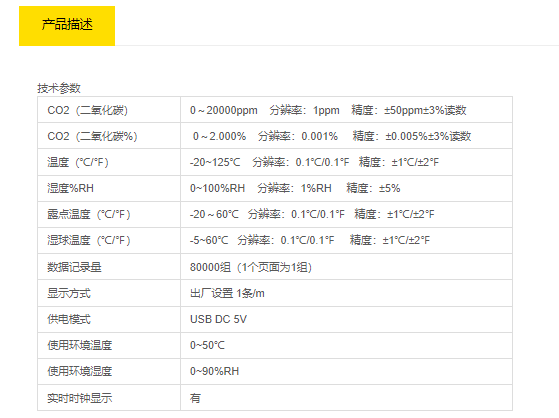Select the 湿度%RH row label
The height and width of the screenshot is (418, 559).
(x=109, y=188)
